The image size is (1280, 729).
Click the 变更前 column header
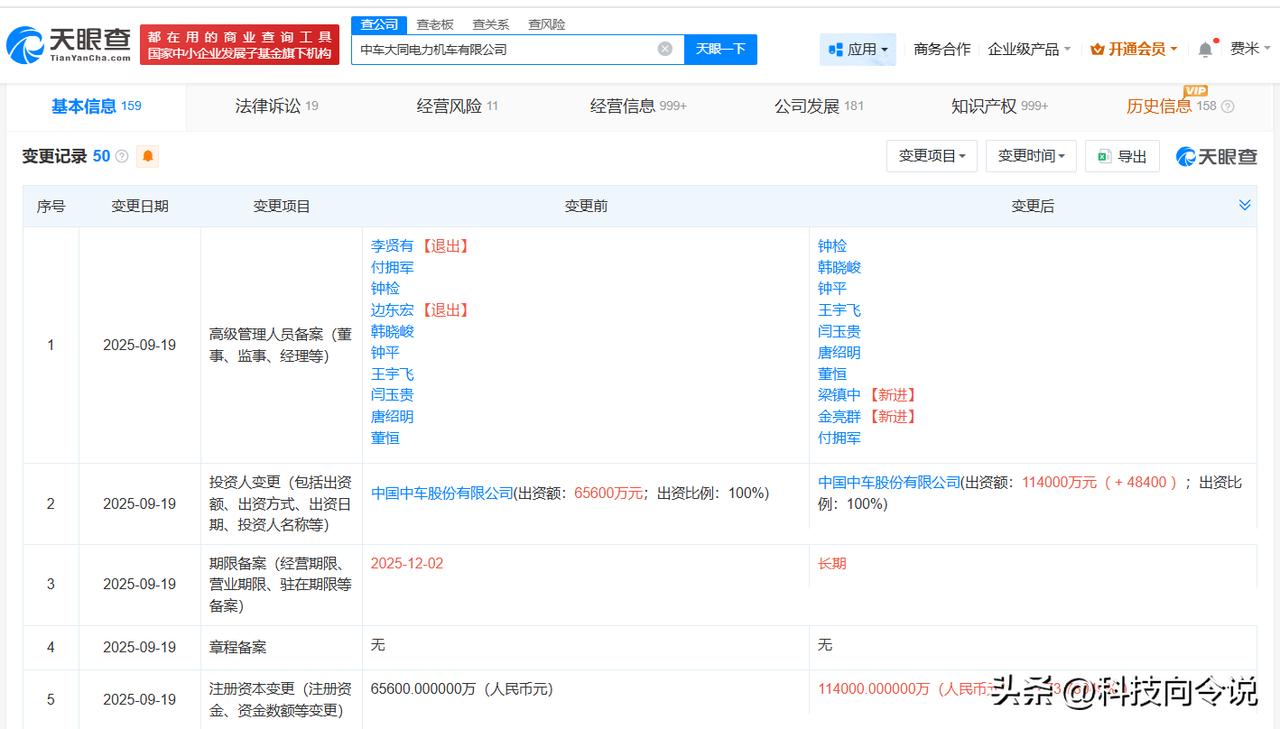point(586,206)
